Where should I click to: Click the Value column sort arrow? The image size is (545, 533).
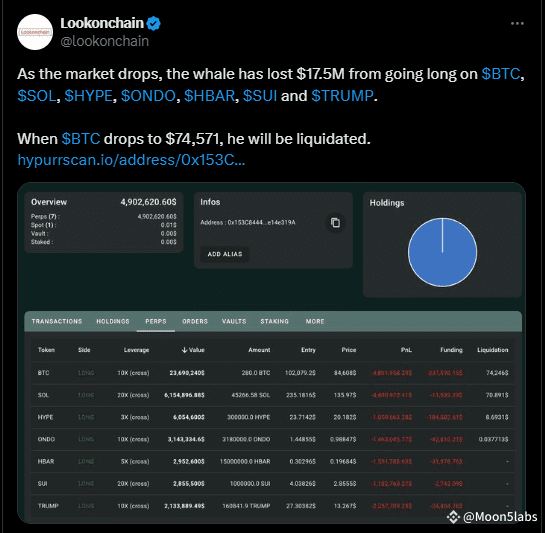click(185, 350)
